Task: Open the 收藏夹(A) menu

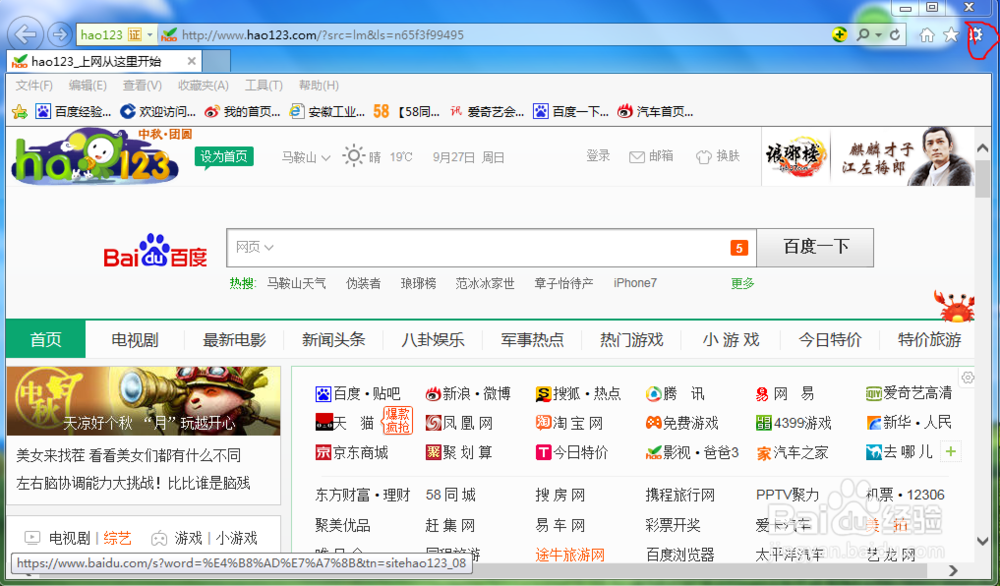Action: click(x=203, y=85)
